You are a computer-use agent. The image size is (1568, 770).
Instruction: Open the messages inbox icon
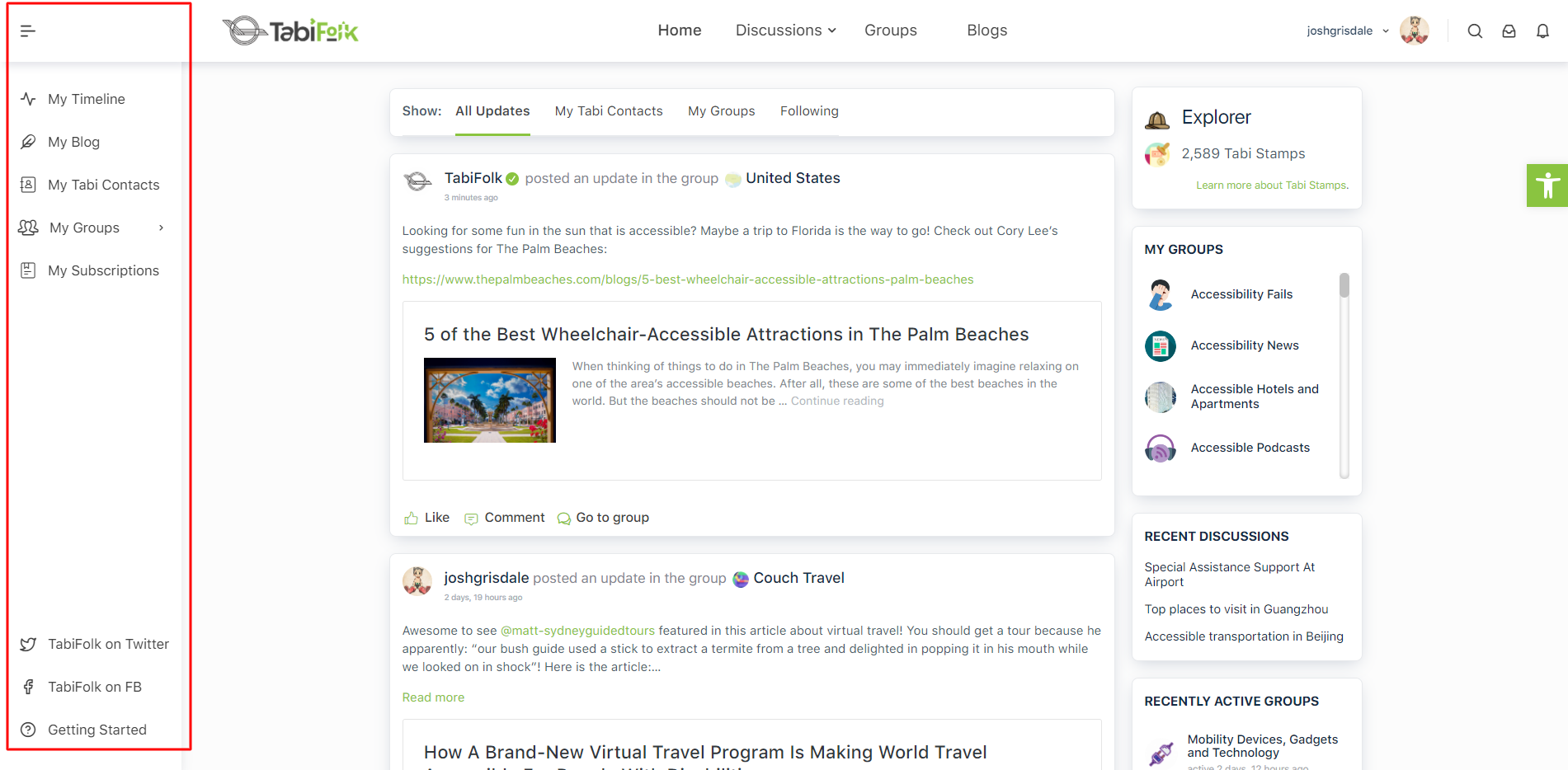pyautogui.click(x=1509, y=31)
